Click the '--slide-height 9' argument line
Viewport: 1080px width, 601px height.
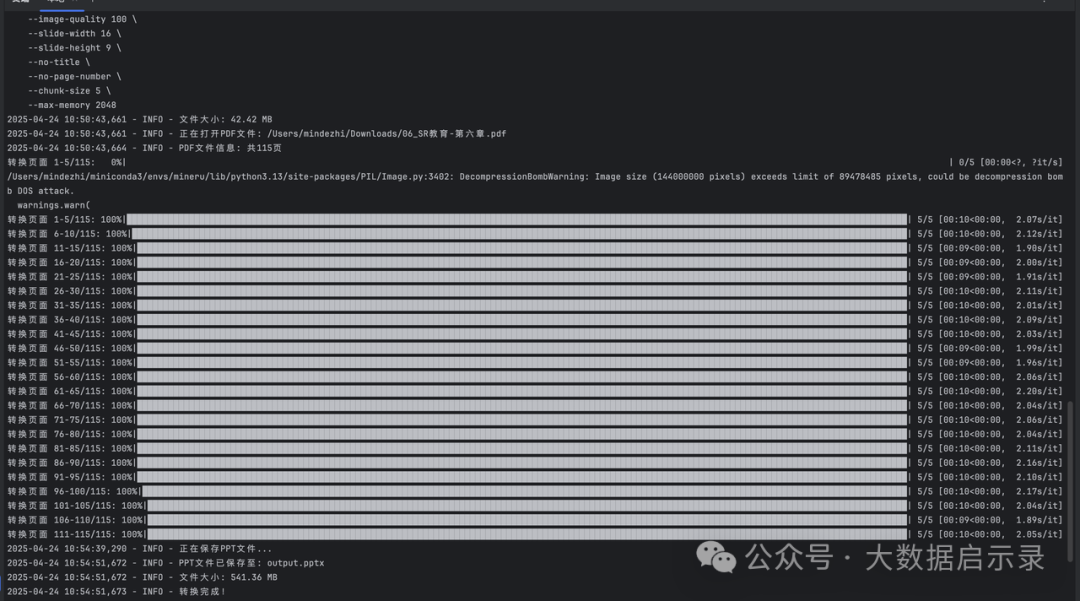pyautogui.click(x=74, y=48)
